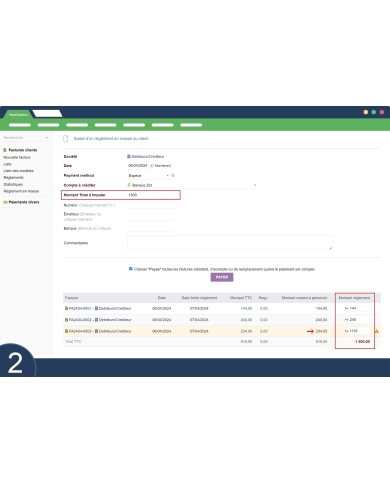Image resolution: width=390 pixels, height=484 pixels.
Task: Click the Total TTC row label
Action: pyautogui.click(x=73, y=342)
